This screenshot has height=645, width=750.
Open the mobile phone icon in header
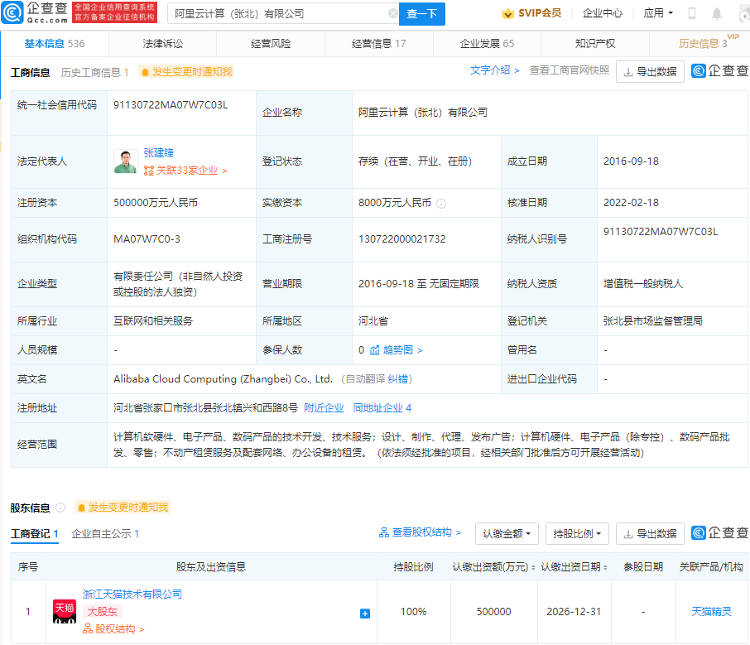692,13
